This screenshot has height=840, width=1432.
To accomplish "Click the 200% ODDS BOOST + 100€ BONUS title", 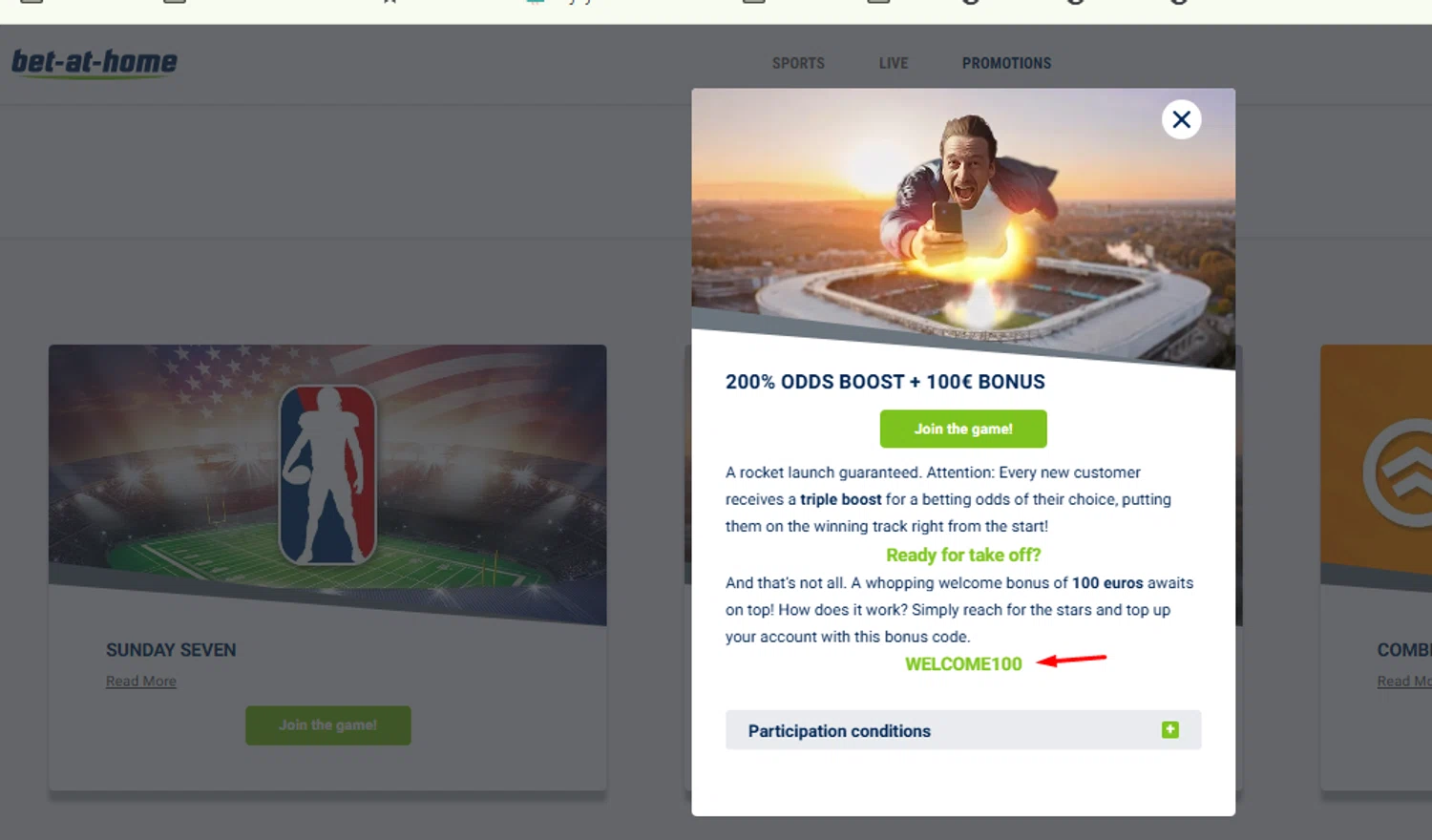I will [x=885, y=382].
